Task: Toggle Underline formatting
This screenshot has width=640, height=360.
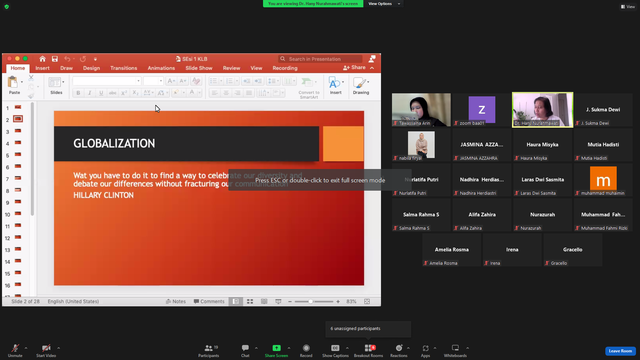Action: pyautogui.click(x=101, y=93)
